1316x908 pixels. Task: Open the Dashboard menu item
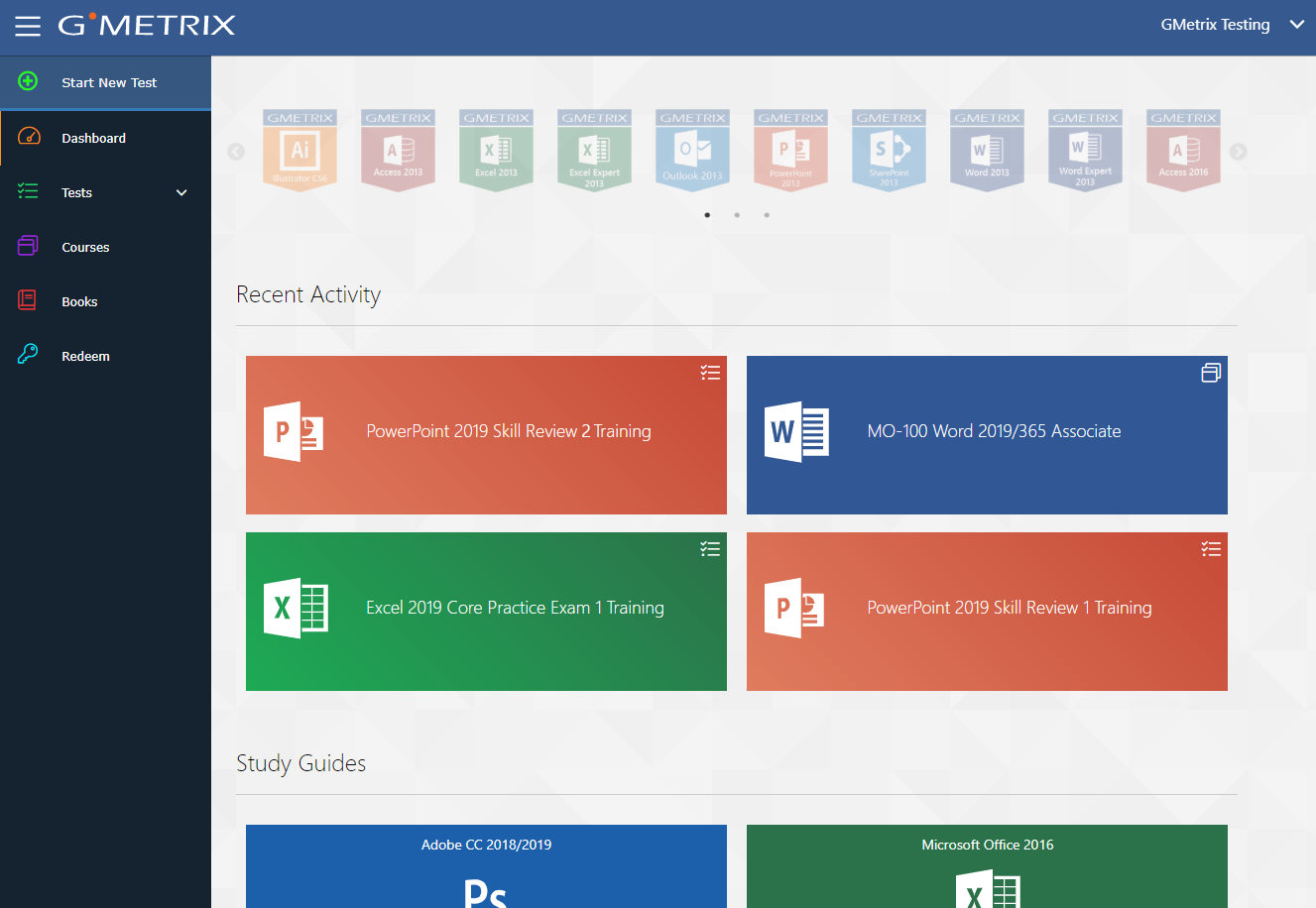coord(105,138)
